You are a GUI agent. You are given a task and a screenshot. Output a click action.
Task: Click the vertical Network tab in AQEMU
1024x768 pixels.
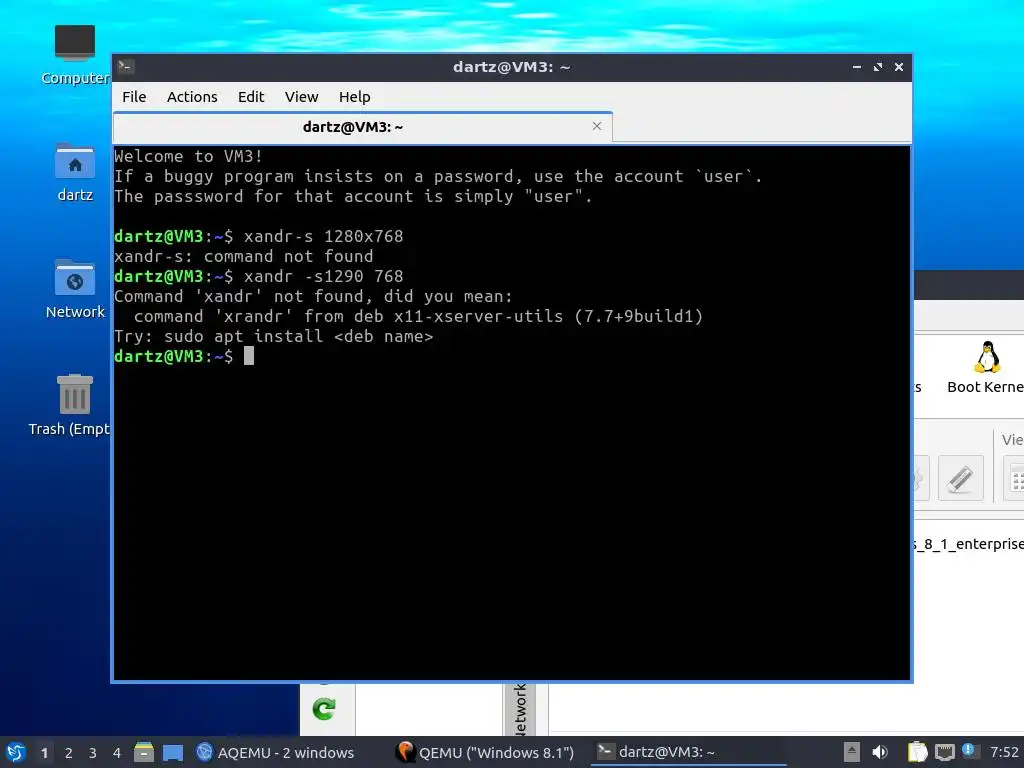pyautogui.click(x=520, y=709)
